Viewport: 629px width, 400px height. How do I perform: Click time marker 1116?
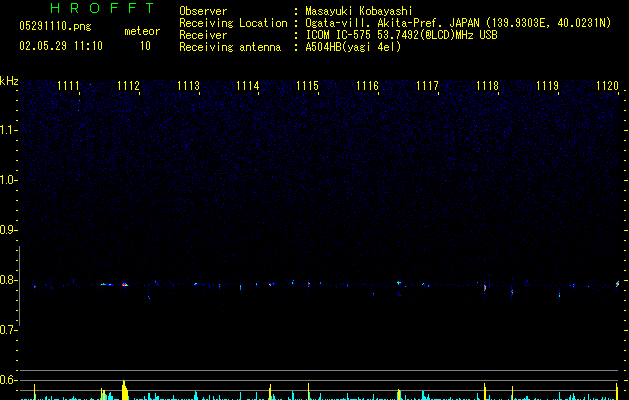click(x=367, y=86)
